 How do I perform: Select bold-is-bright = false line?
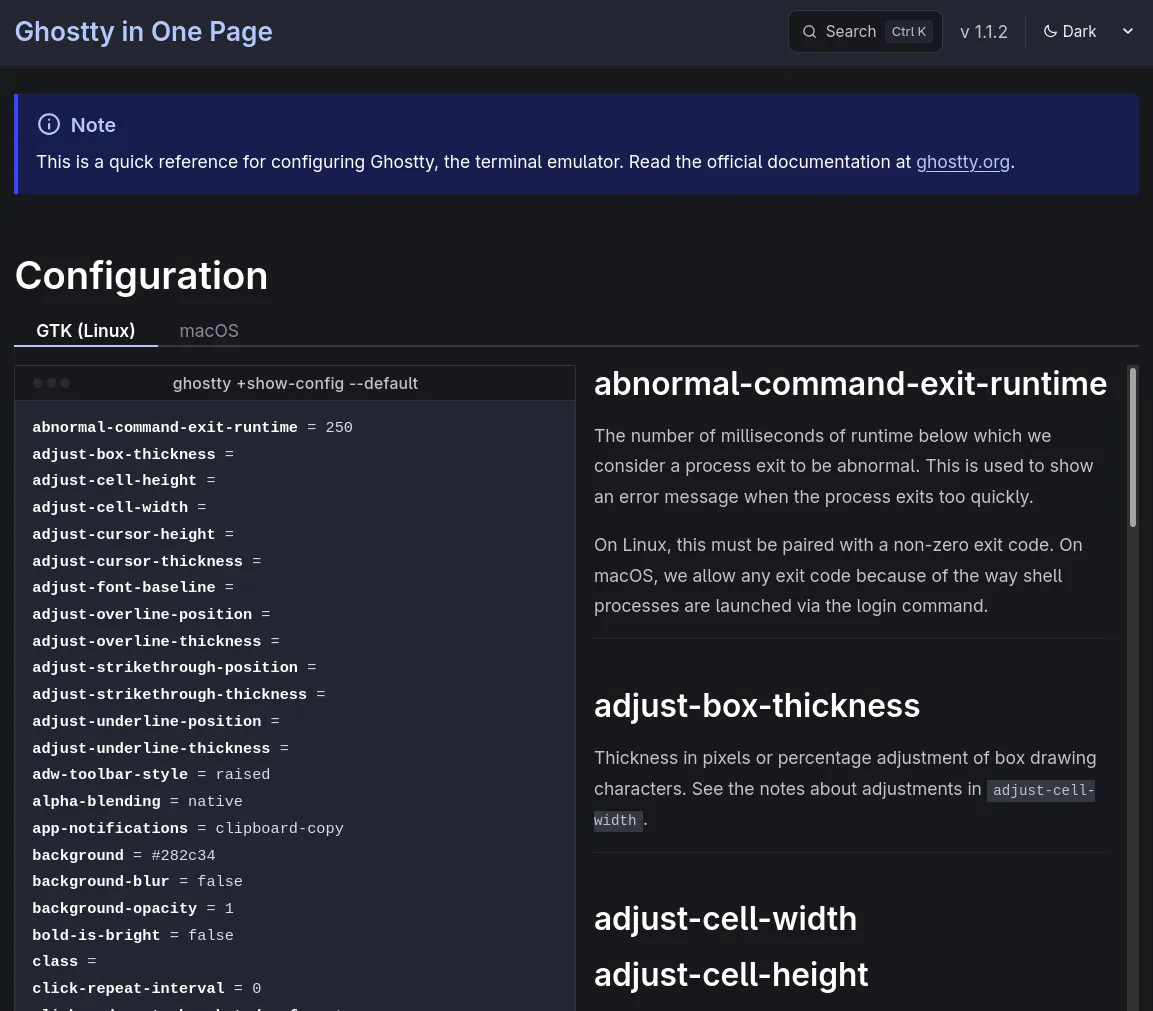[133, 935]
